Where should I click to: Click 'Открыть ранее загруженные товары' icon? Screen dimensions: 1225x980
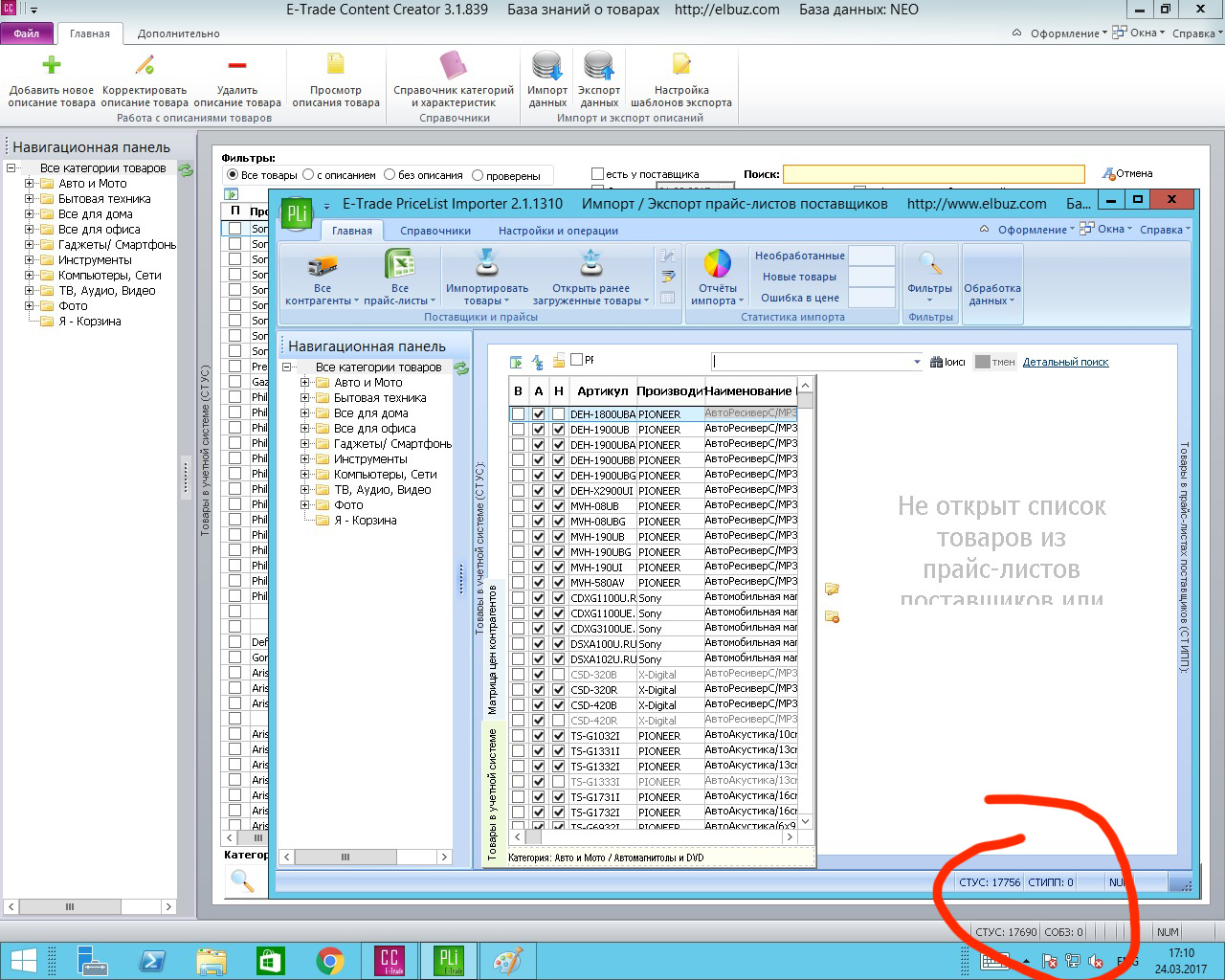(x=591, y=263)
